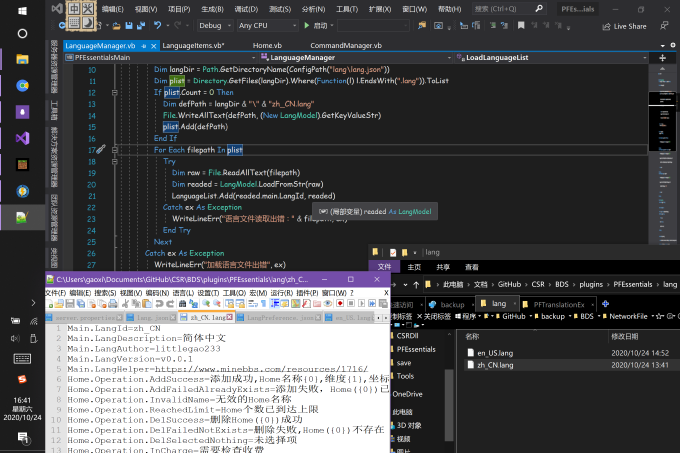Open PFEssentialsMain project scope dropdown
The height and width of the screenshot is (453, 680).
tap(160, 58)
